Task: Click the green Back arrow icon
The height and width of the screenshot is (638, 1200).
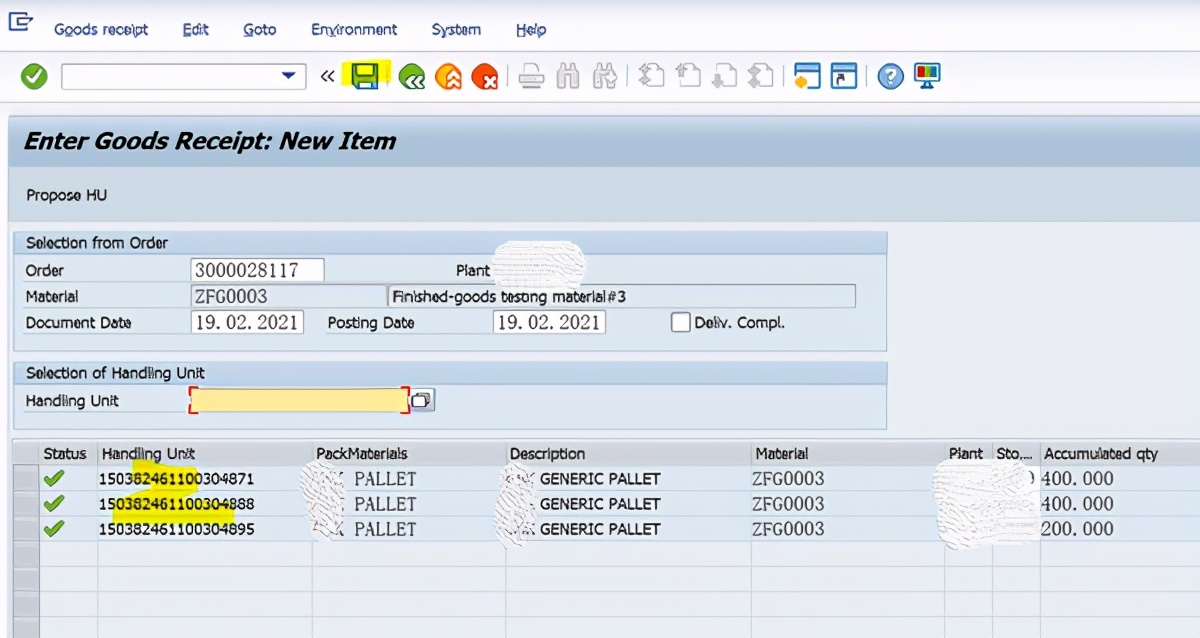Action: [411, 77]
